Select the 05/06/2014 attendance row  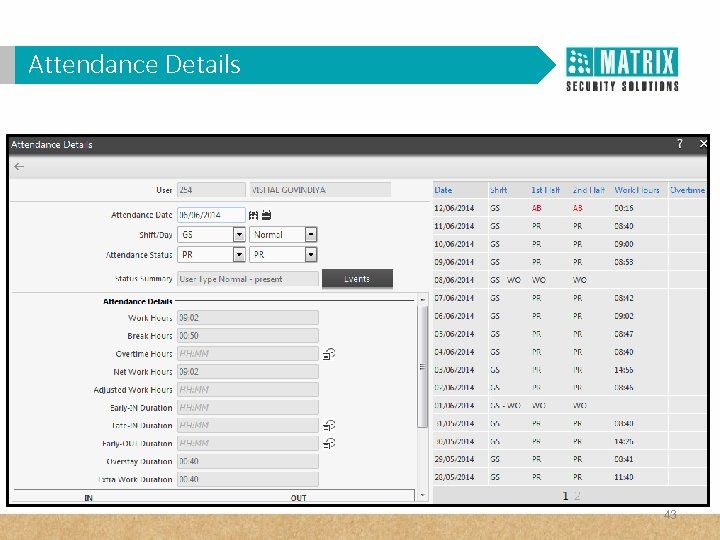(570, 334)
